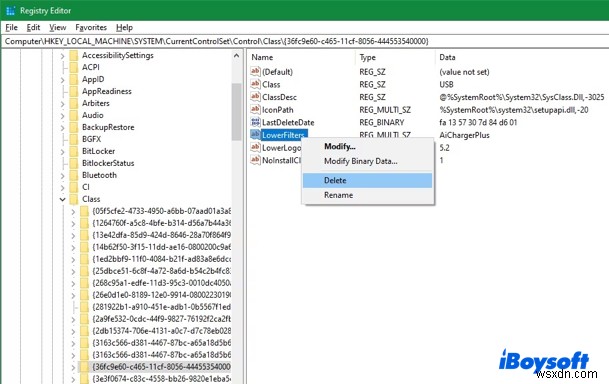Select the {2a9fe532-0cdc key
This screenshot has height=384, width=609.
pos(162,319)
